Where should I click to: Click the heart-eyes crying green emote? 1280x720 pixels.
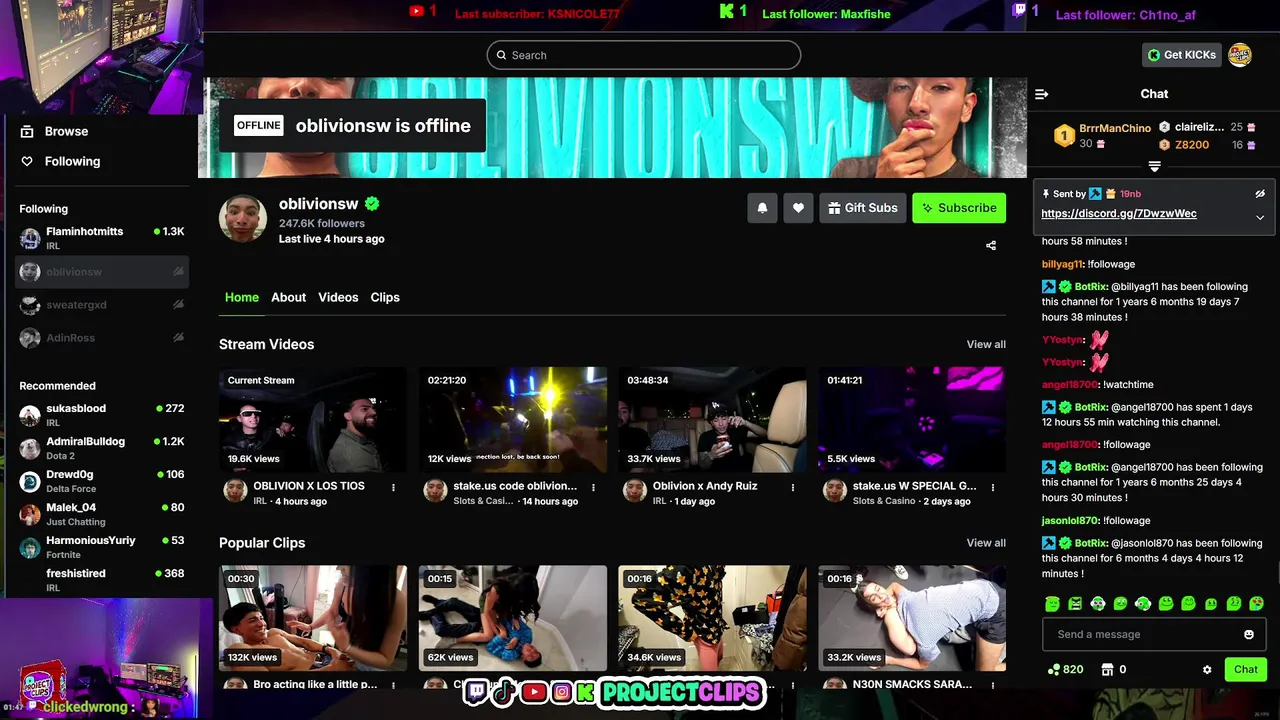pyautogui.click(x=1257, y=603)
